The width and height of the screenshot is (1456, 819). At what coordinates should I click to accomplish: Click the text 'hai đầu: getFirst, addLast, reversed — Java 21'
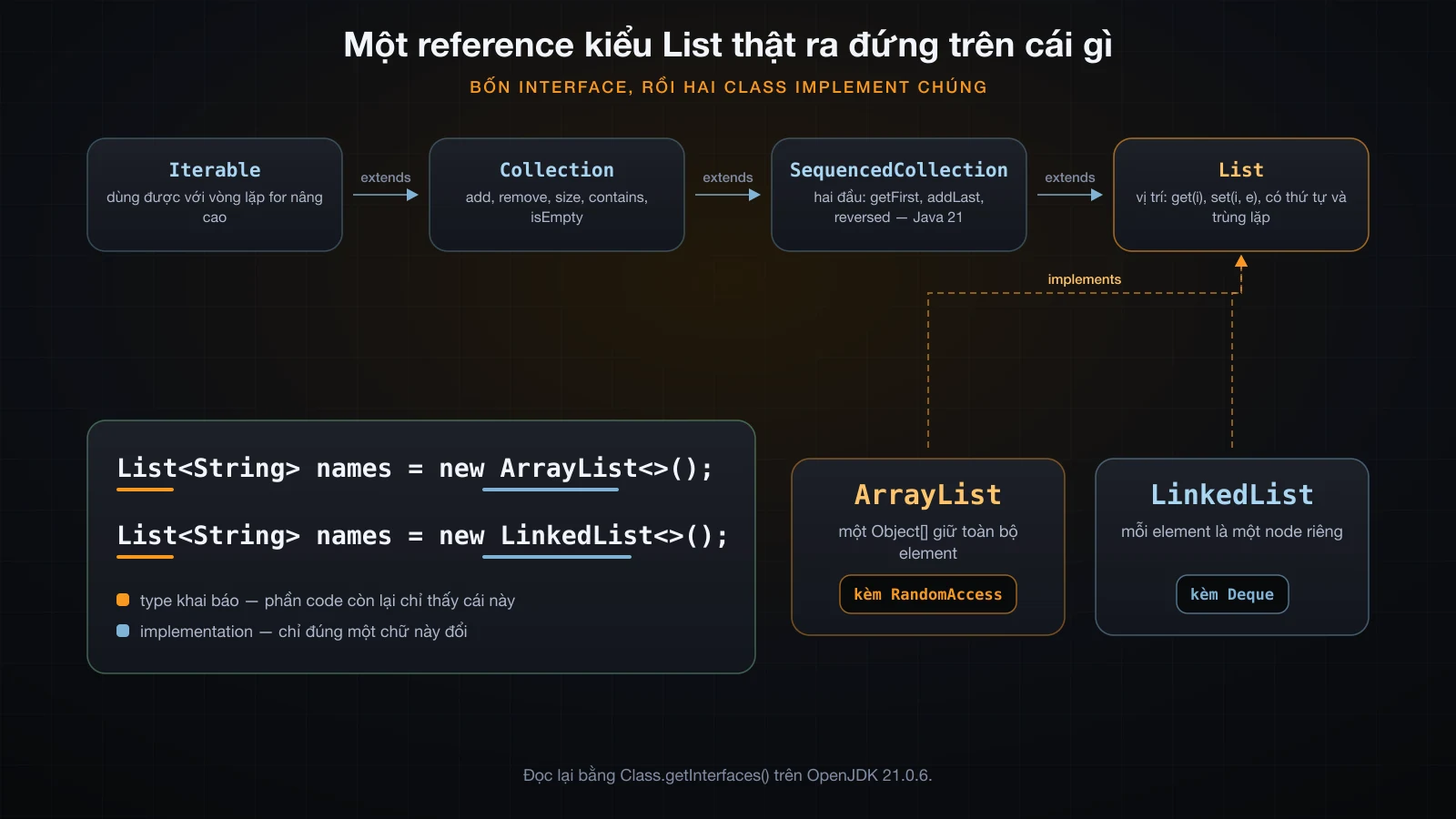click(x=899, y=207)
